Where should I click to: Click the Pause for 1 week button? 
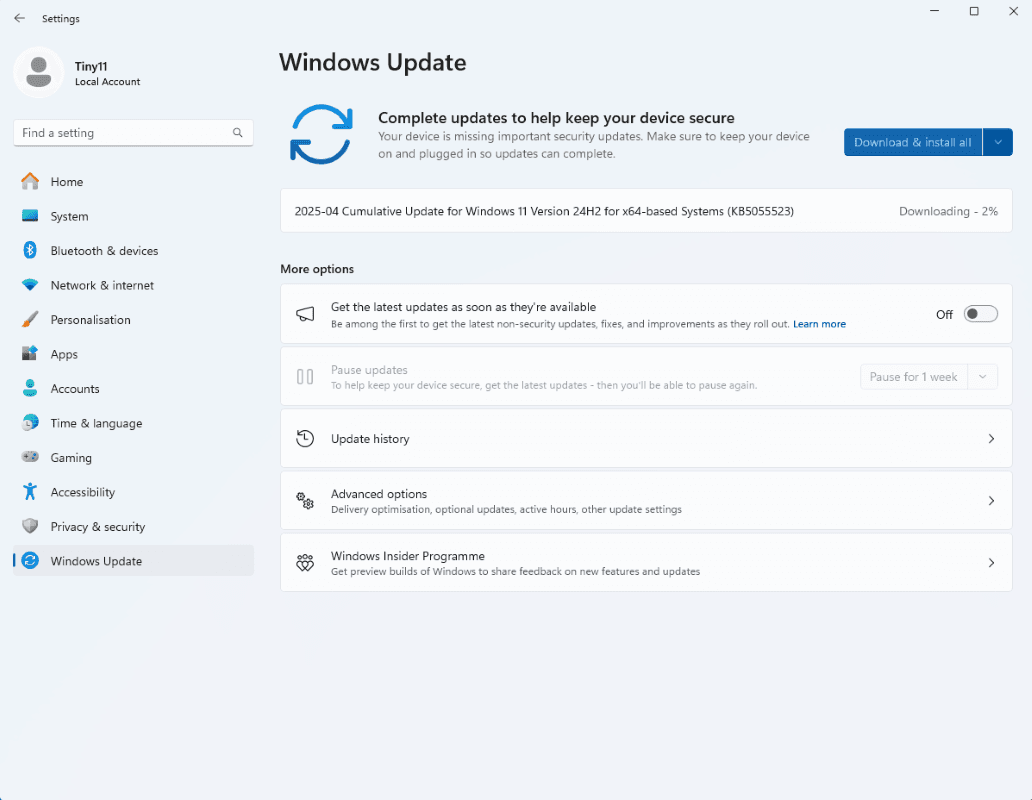914,377
